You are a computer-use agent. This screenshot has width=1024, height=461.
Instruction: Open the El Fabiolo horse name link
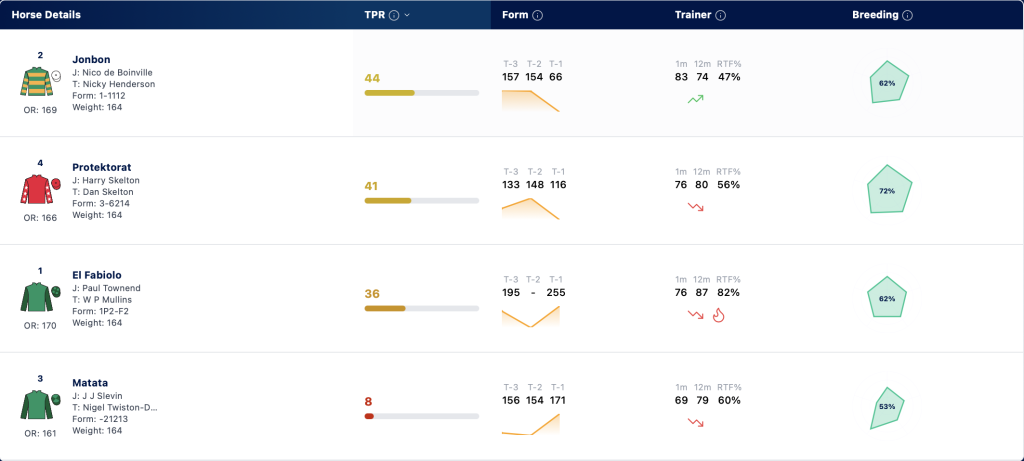point(97,275)
